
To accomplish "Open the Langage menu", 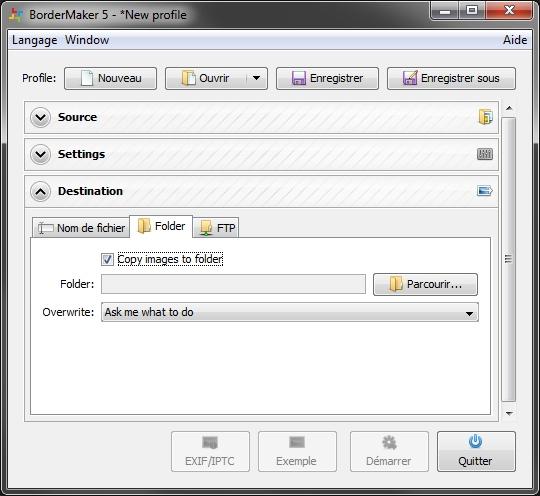I will coord(34,40).
